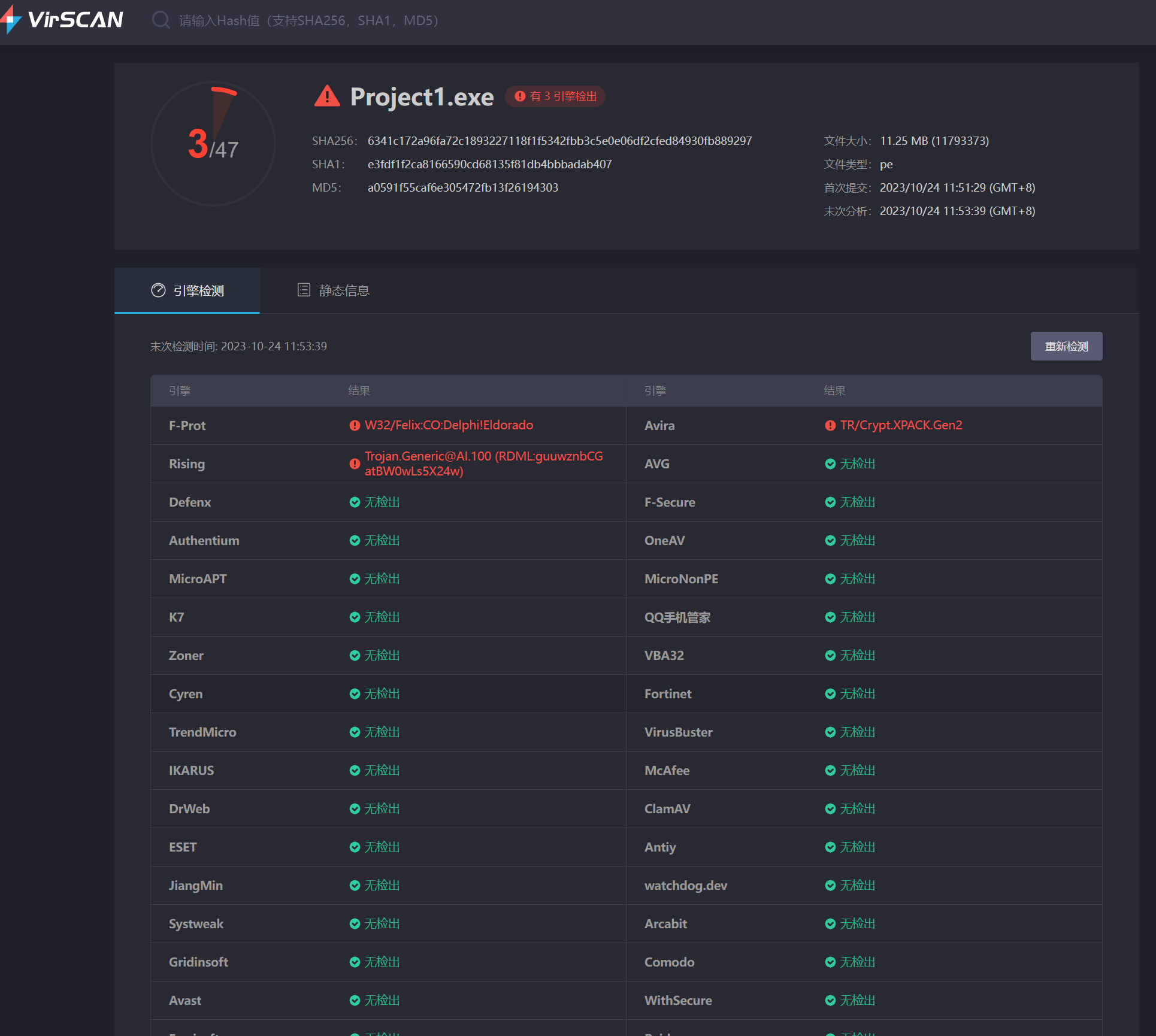Click the green check icon for McAfee

(x=830, y=771)
